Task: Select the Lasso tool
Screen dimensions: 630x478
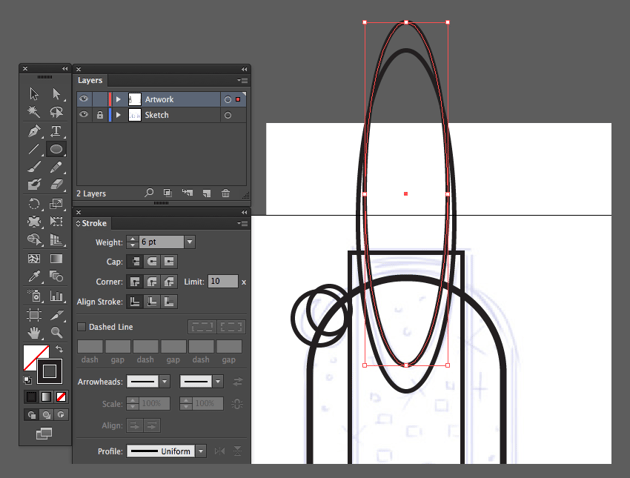Action: click(x=56, y=112)
